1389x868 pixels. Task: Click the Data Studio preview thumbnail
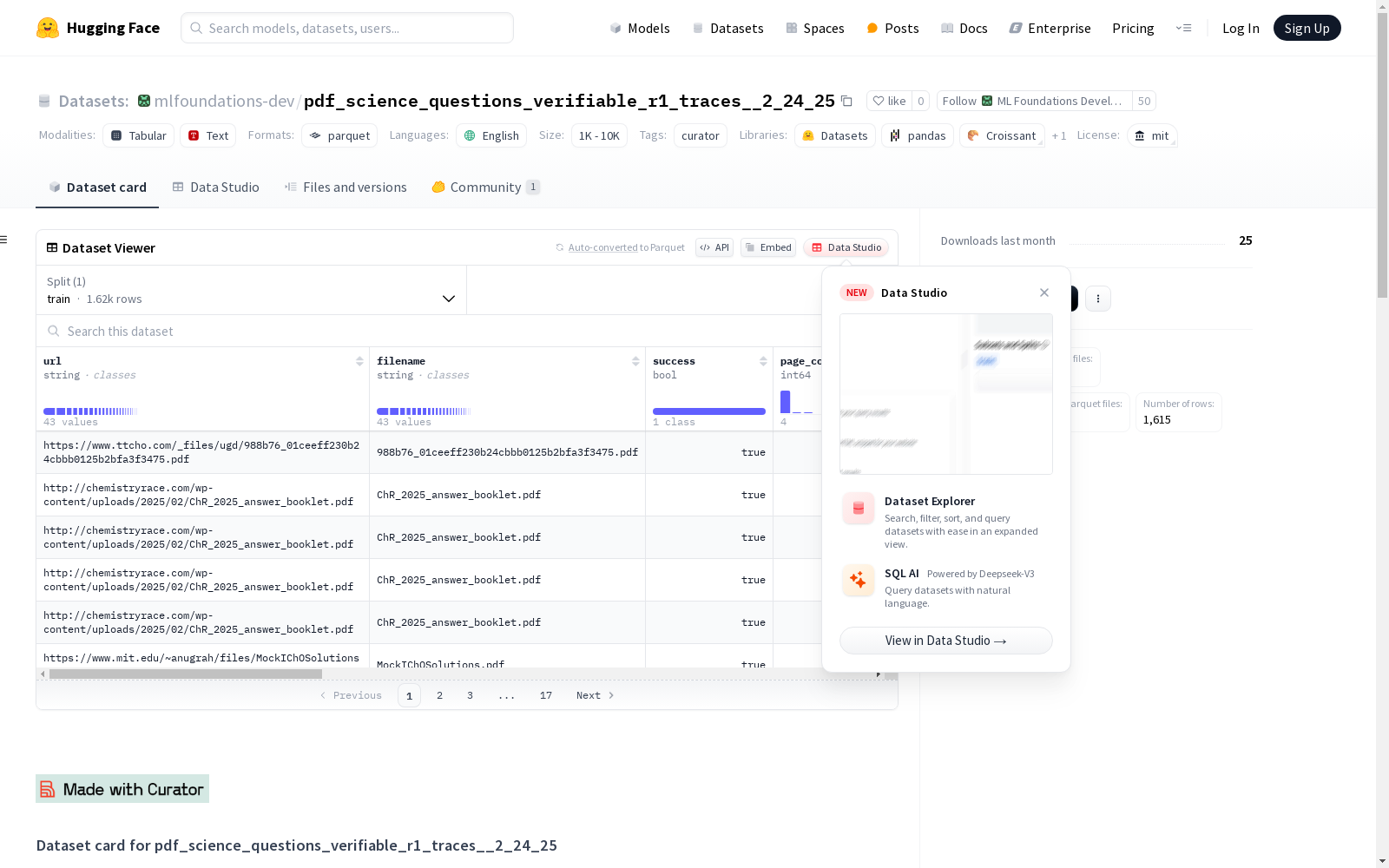946,394
